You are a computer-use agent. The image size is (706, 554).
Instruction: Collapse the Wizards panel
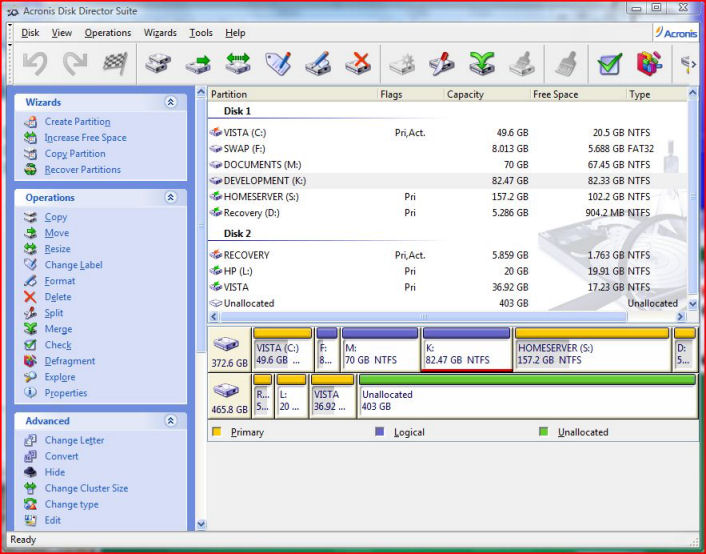(171, 102)
